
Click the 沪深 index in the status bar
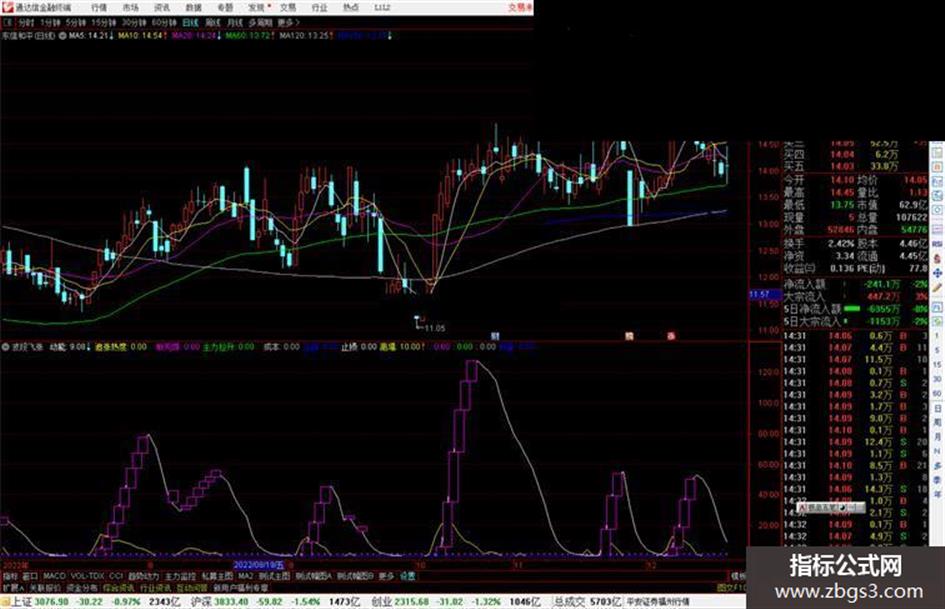point(201,602)
